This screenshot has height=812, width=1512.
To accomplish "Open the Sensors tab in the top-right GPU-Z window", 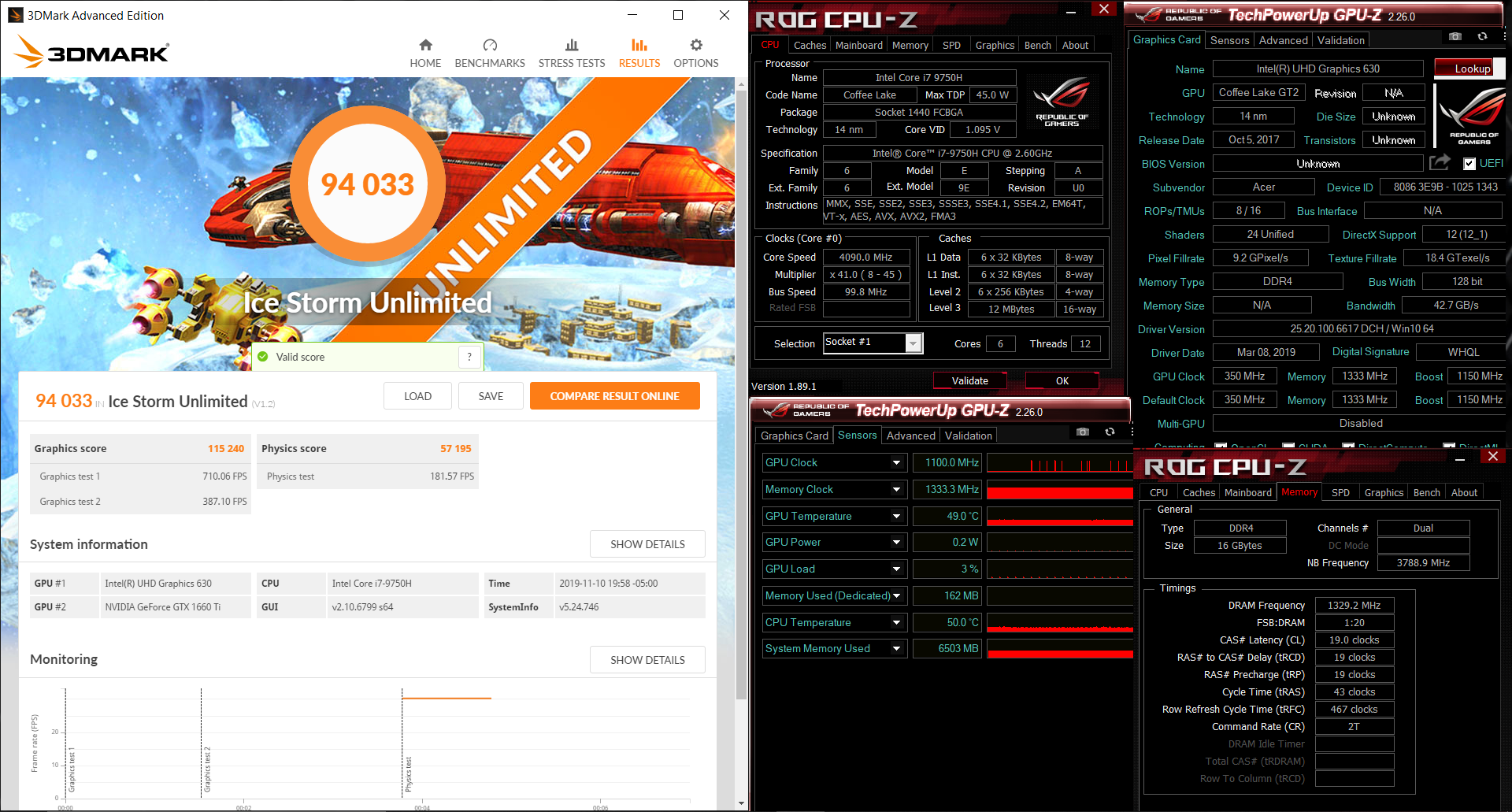I will point(1229,40).
